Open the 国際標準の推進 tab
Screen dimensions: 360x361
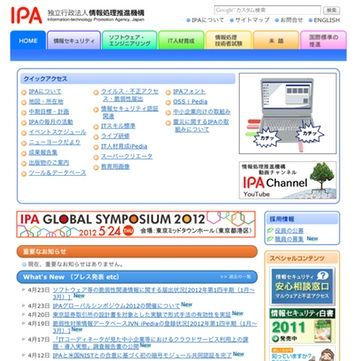click(x=323, y=41)
